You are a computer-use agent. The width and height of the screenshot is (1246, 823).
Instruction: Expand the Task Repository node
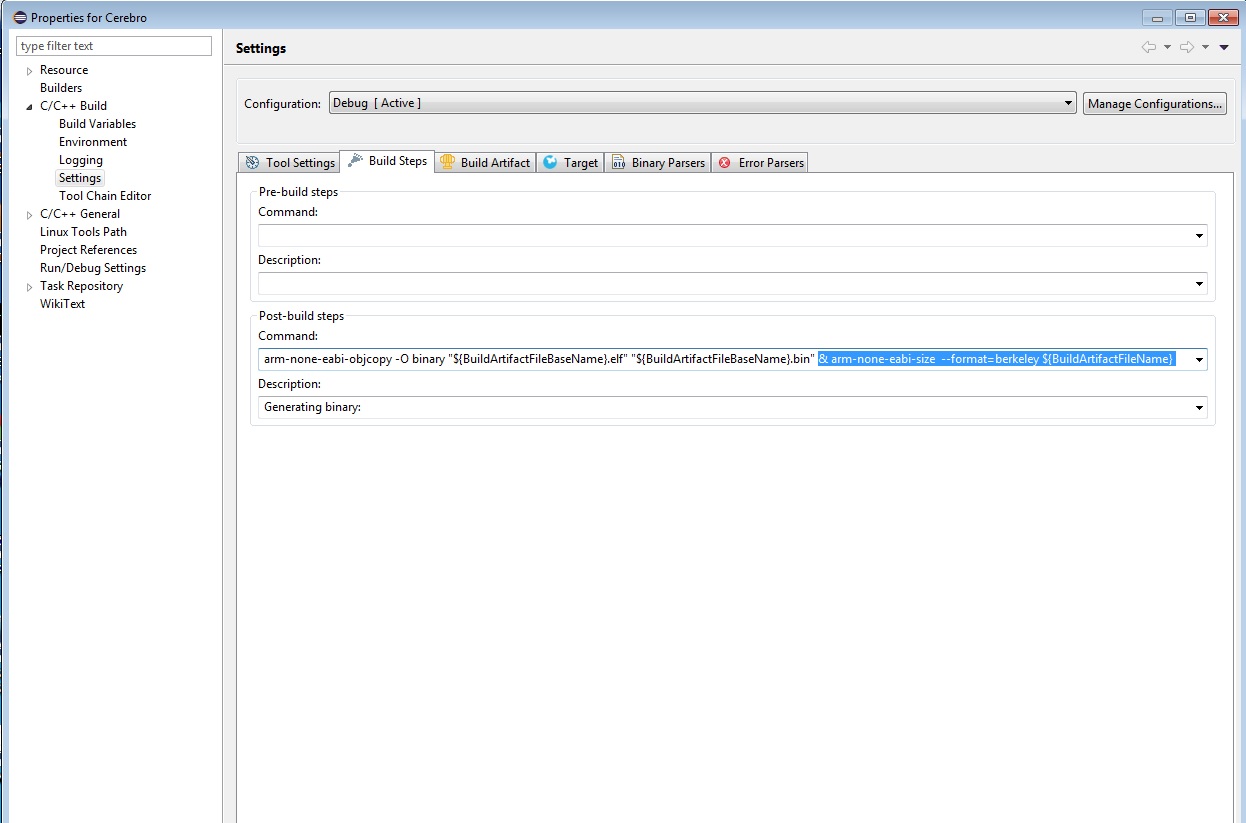pyautogui.click(x=29, y=287)
